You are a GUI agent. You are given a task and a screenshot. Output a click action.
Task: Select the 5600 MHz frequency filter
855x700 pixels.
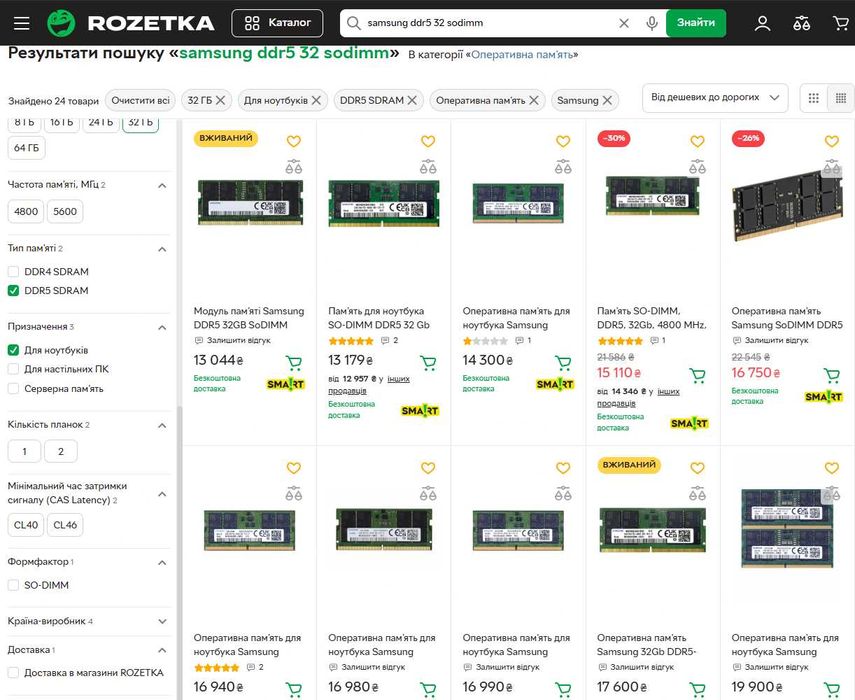pos(65,212)
